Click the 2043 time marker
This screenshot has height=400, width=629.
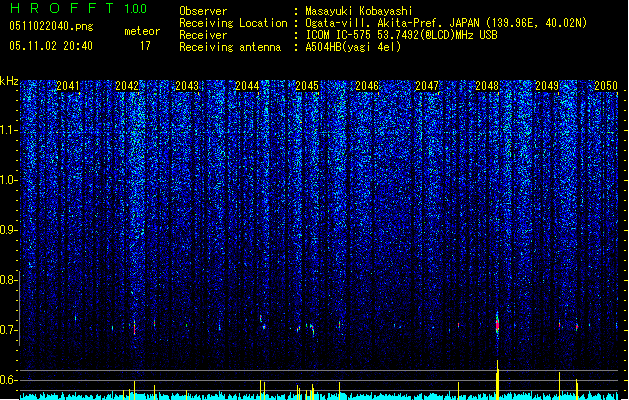click(x=187, y=86)
